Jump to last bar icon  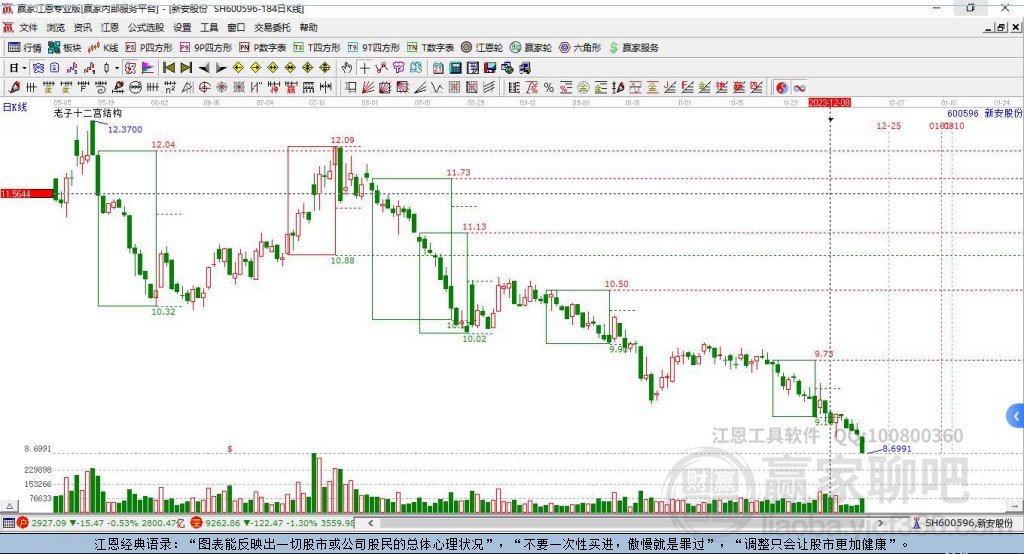pos(186,68)
